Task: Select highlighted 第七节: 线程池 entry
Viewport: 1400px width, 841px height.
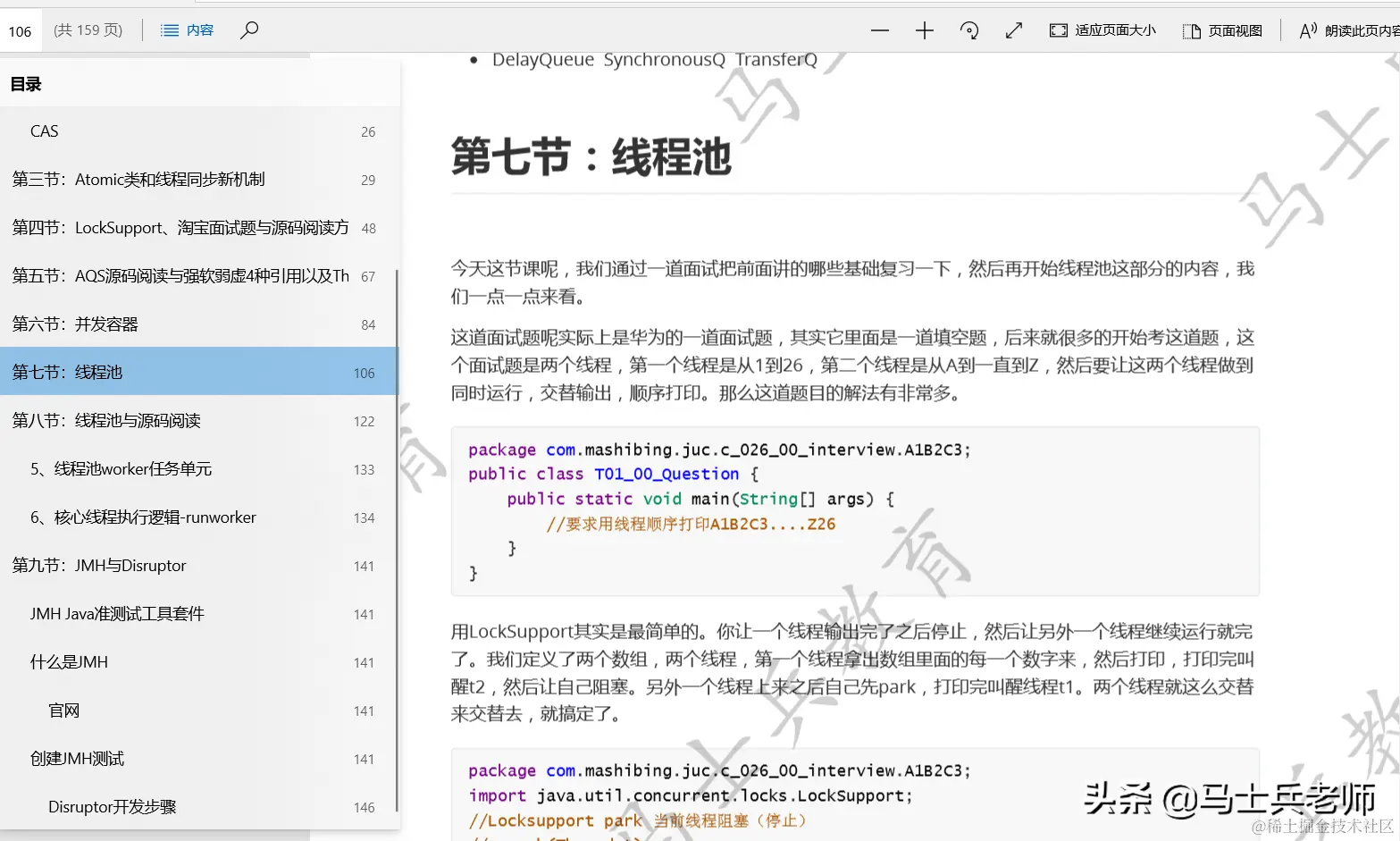Action: 200,372
